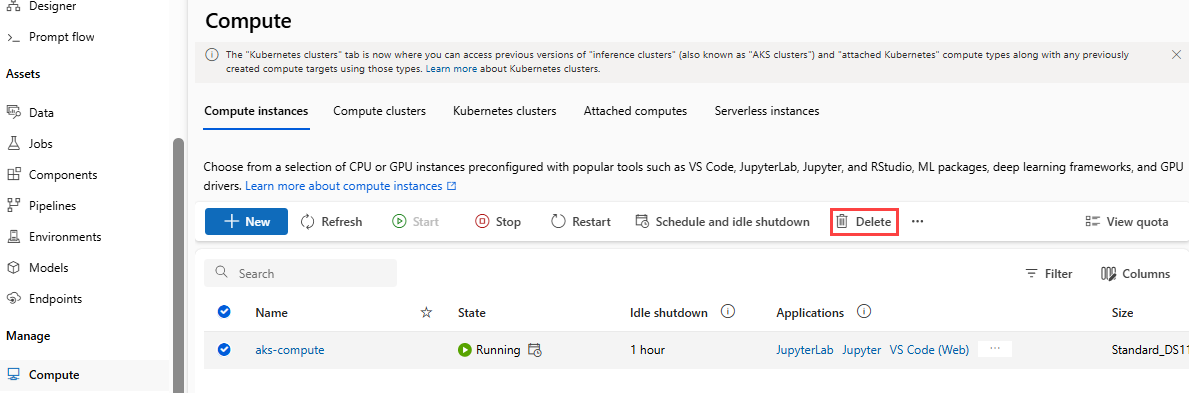The height and width of the screenshot is (393, 1189).
Task: Launch Jupyter for aks-compute
Action: tap(861, 350)
